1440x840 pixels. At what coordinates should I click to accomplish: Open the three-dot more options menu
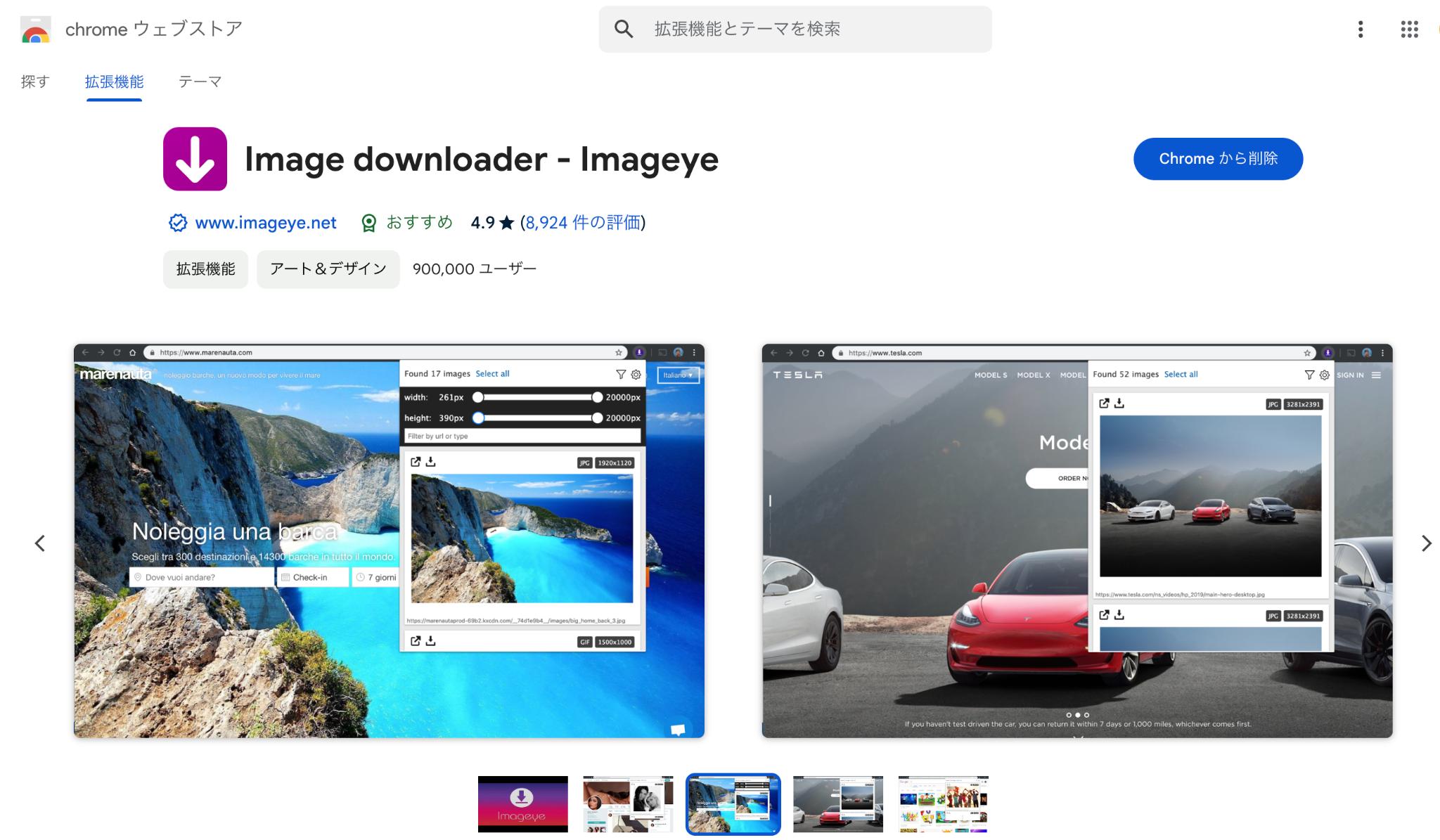[1361, 29]
